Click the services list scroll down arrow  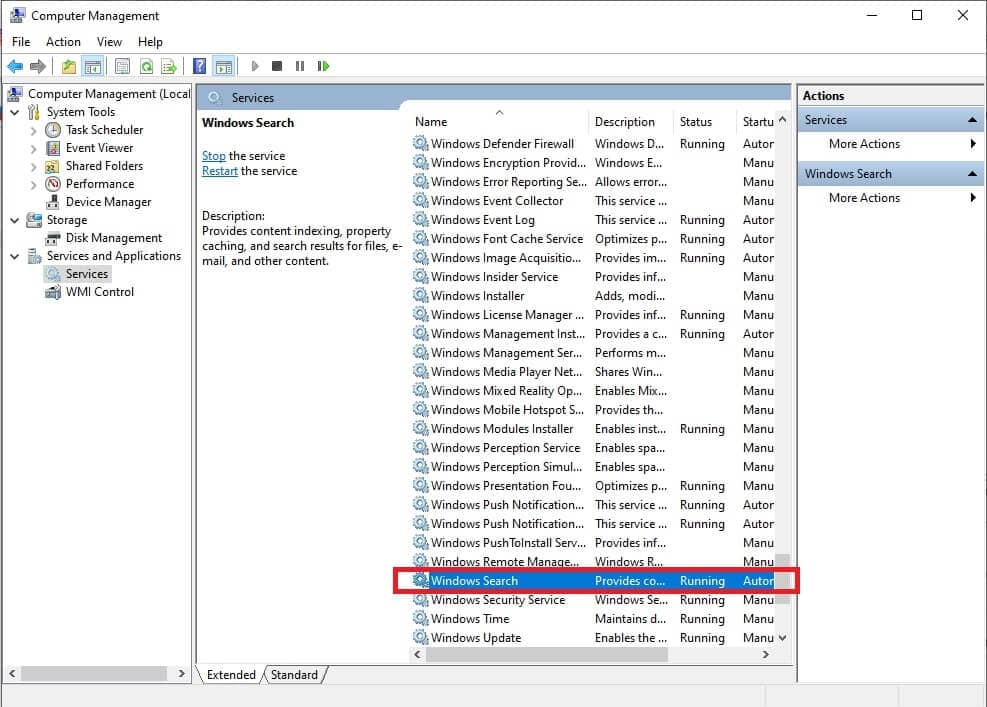pos(782,638)
